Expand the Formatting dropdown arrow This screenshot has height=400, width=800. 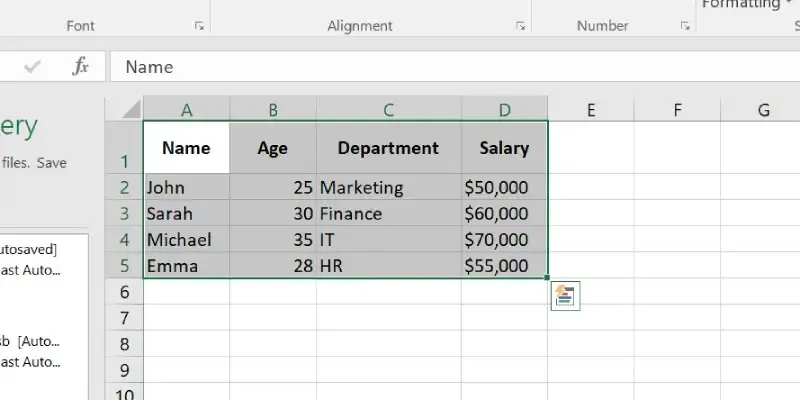click(x=788, y=4)
